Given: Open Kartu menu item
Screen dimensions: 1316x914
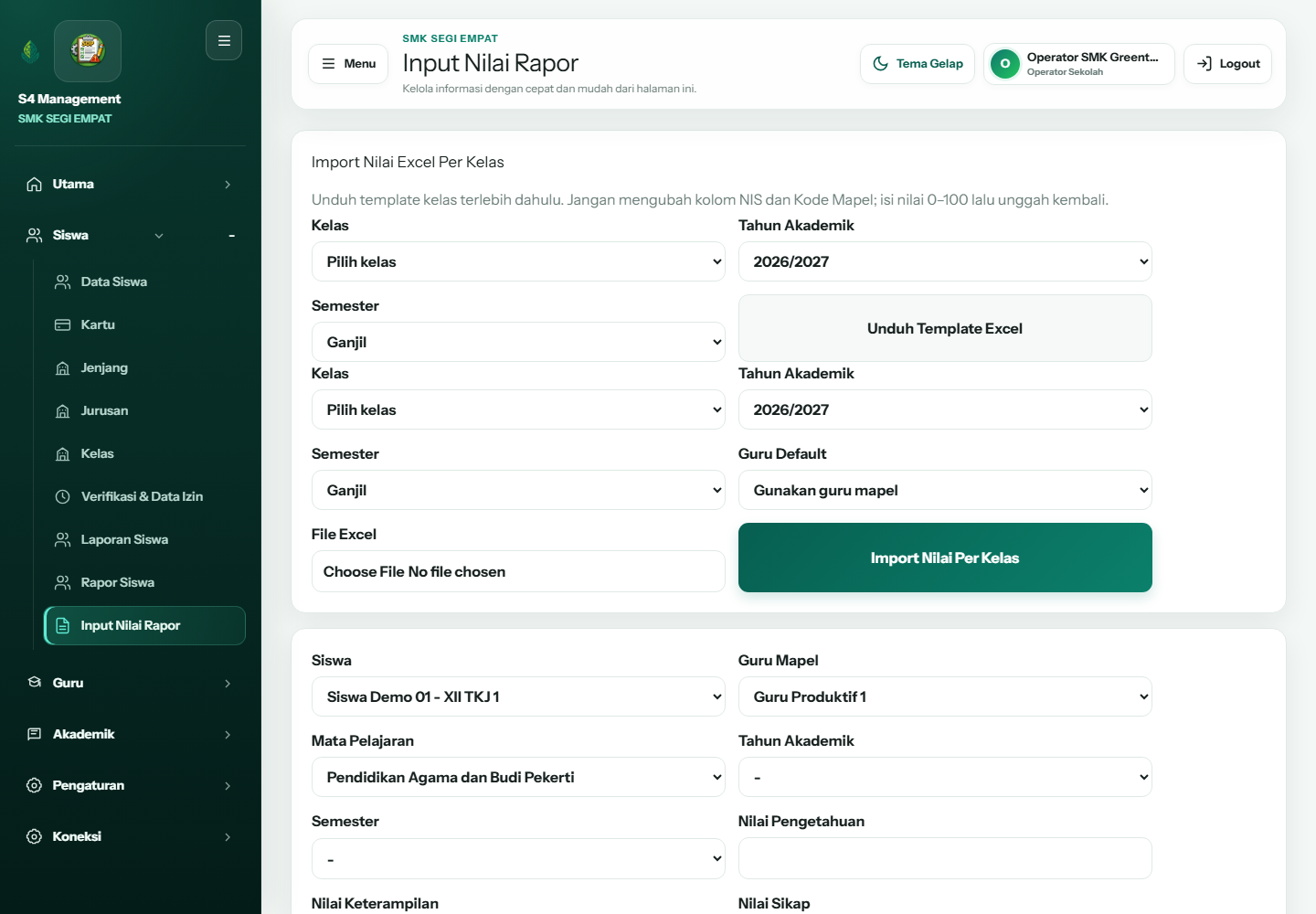Looking at the screenshot, I should pos(144,324).
